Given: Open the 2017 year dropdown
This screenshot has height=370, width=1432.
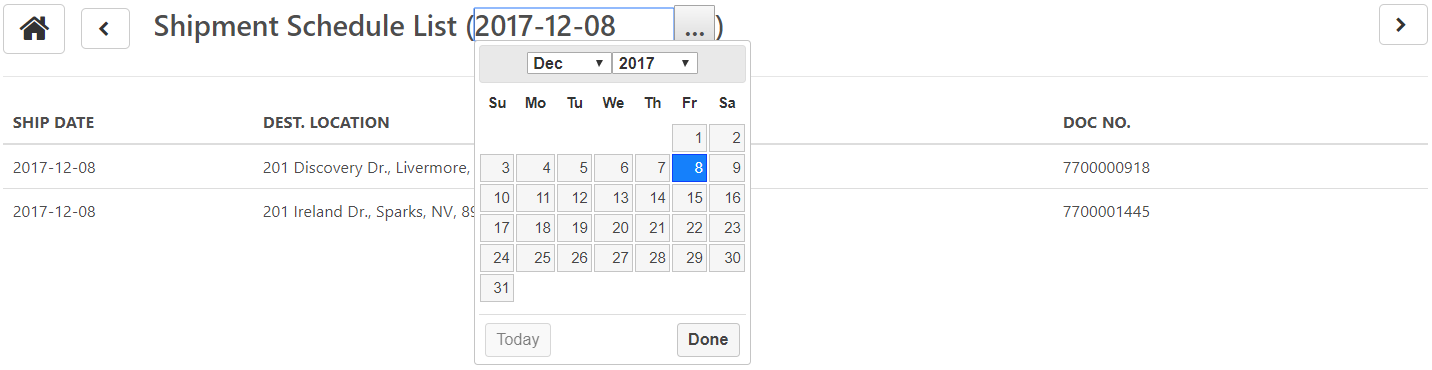Looking at the screenshot, I should [655, 63].
